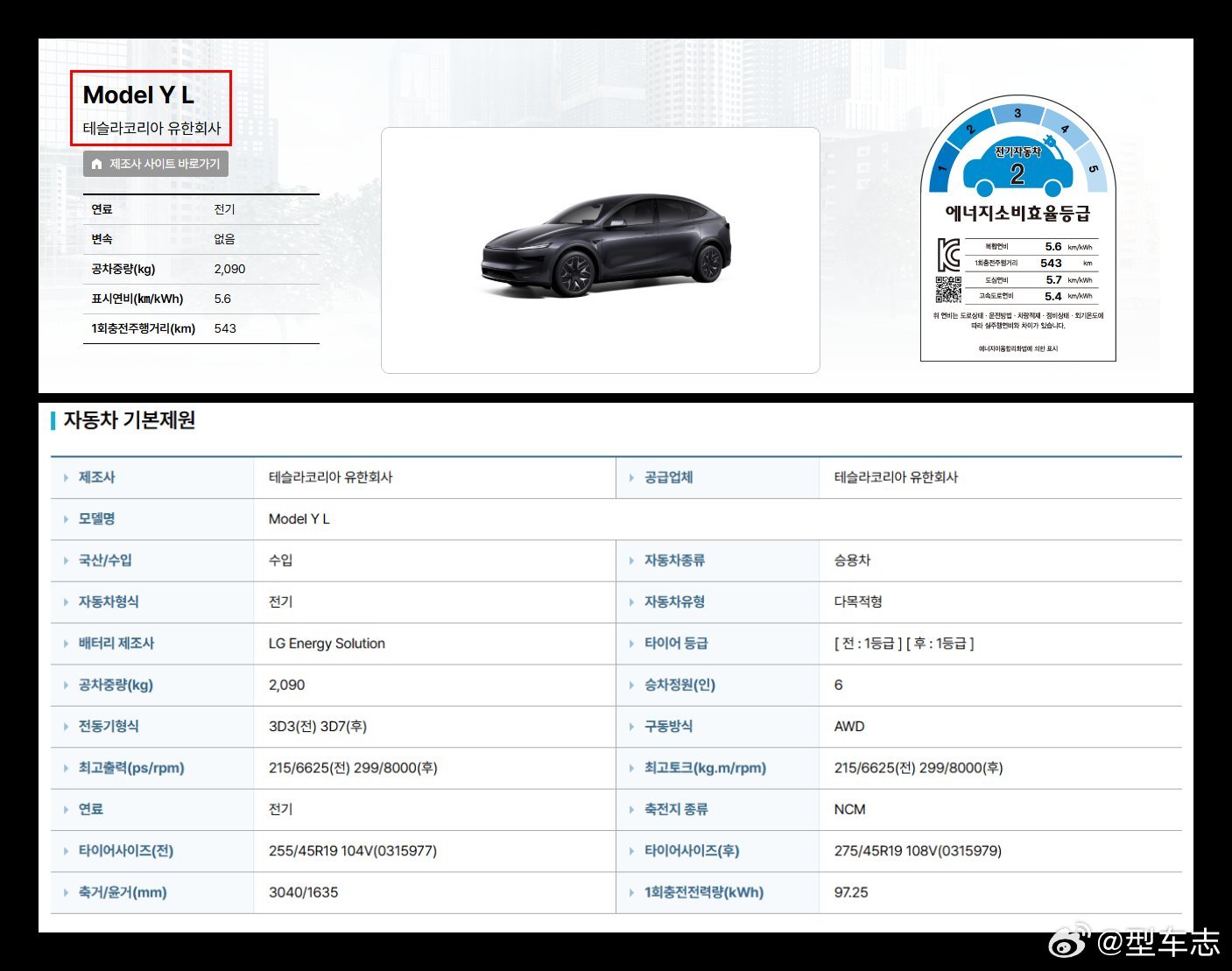
Task: Expand the 제조사 row
Action: (x=67, y=477)
